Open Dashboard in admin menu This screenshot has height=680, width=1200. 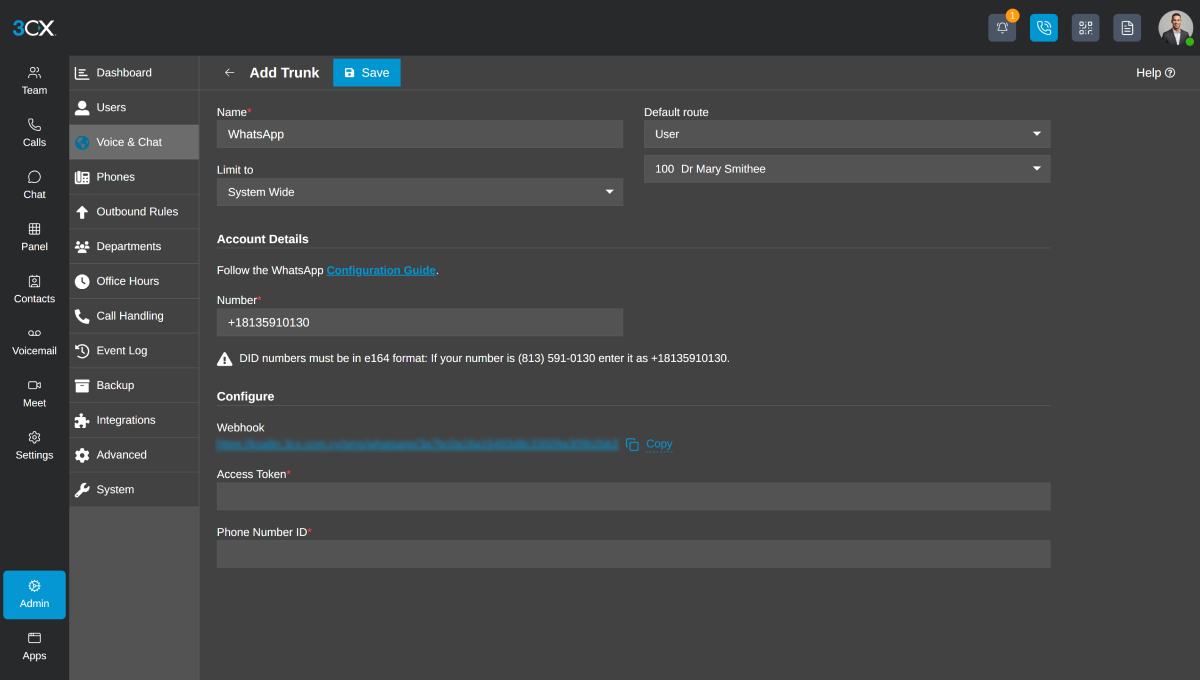134,73
